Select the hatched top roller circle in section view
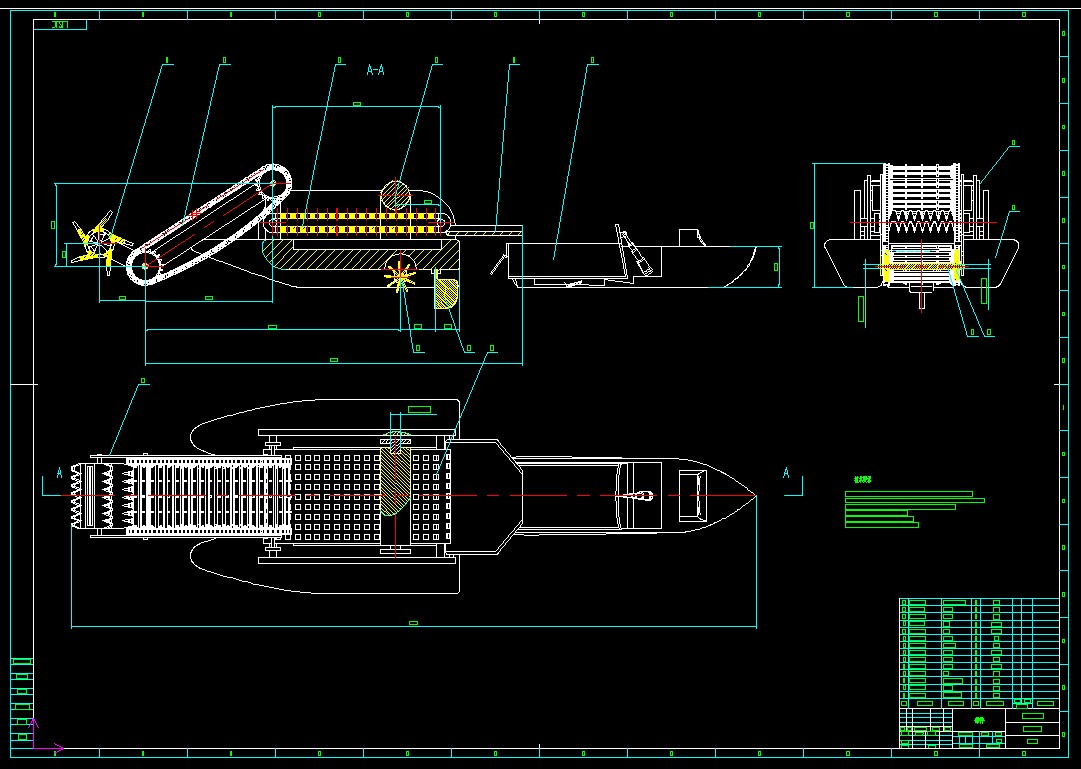Viewport: 1081px width, 769px height. 396,194
